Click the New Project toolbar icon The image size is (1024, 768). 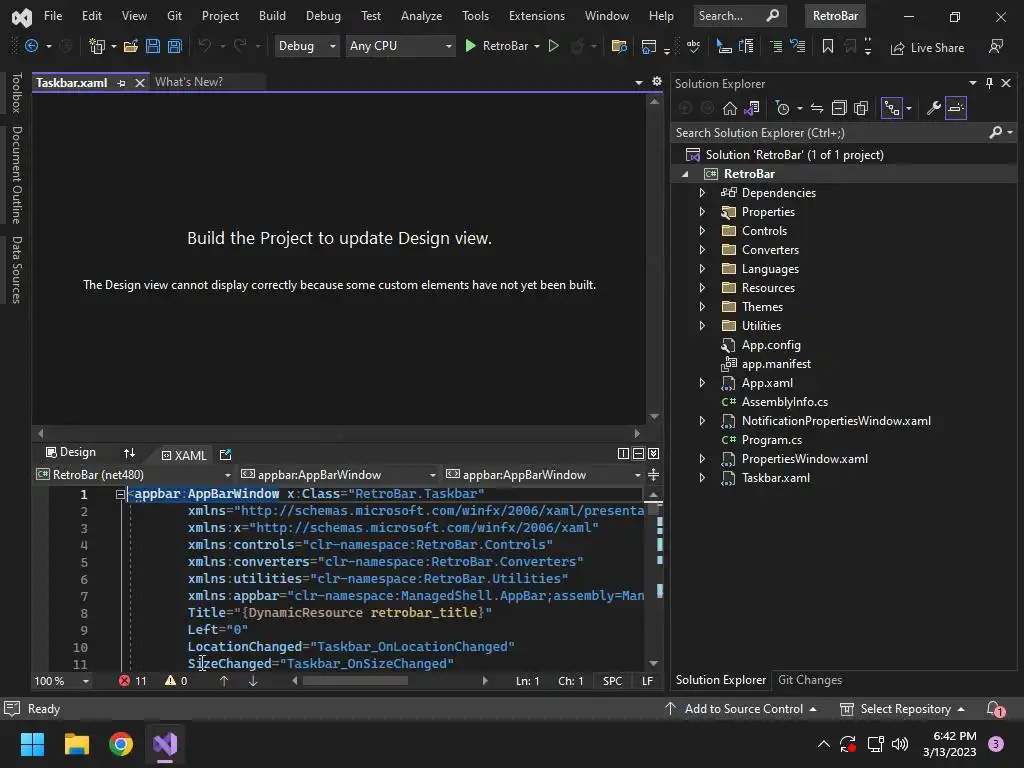pyautogui.click(x=97, y=46)
